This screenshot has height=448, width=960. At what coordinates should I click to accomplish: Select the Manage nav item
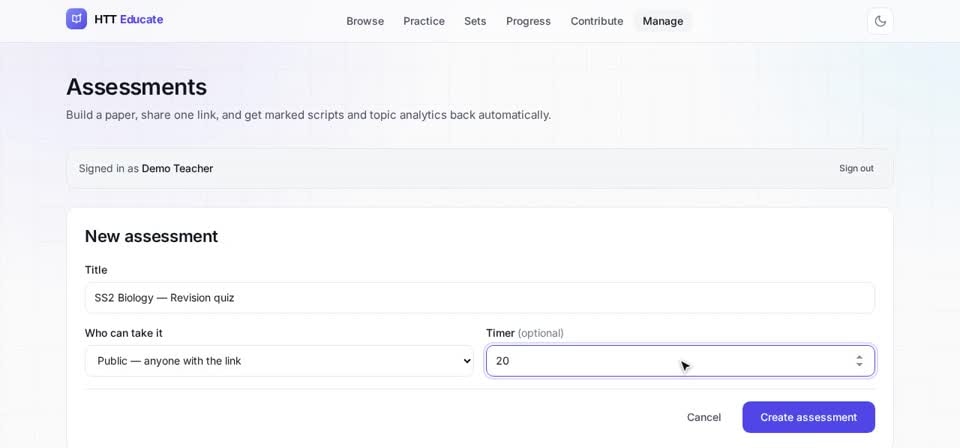[663, 21]
